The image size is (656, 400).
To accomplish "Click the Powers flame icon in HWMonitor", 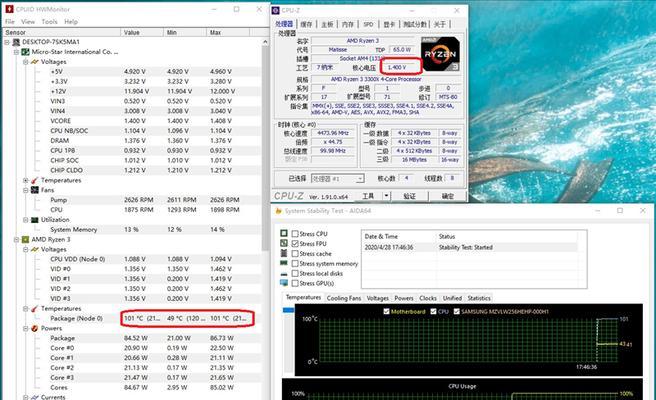I will pyautogui.click(x=35, y=328).
